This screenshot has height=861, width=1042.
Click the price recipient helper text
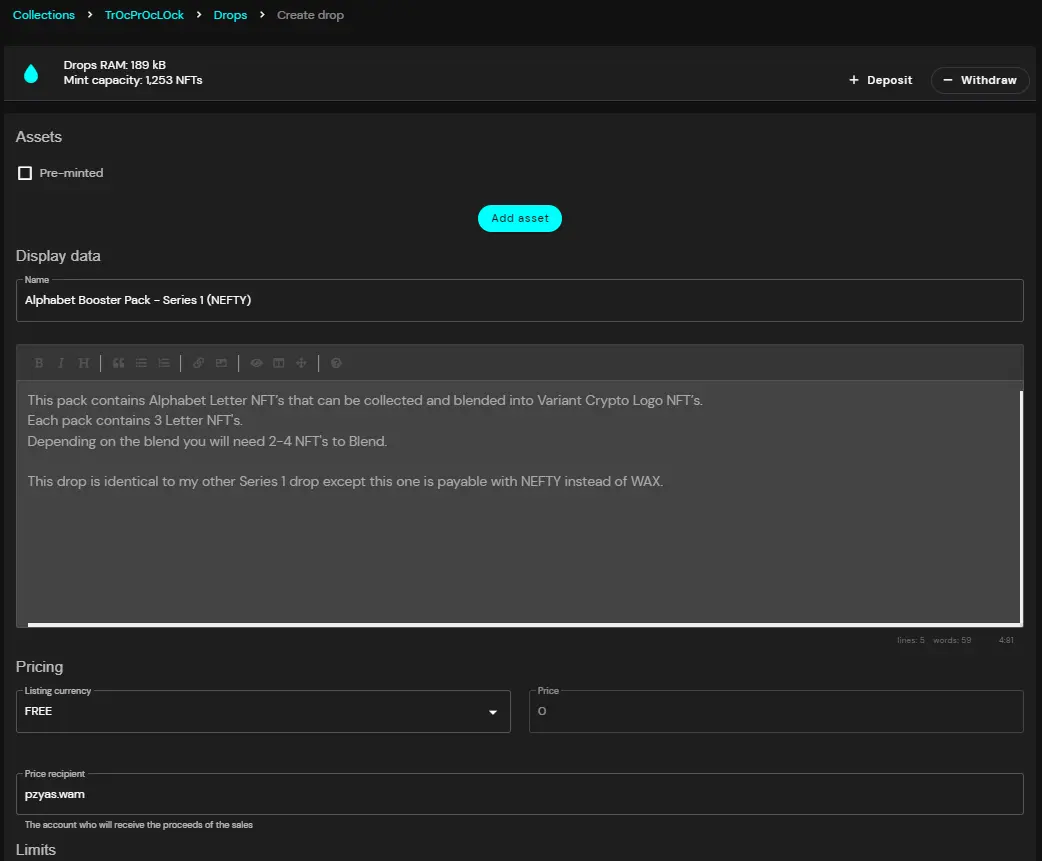click(139, 825)
